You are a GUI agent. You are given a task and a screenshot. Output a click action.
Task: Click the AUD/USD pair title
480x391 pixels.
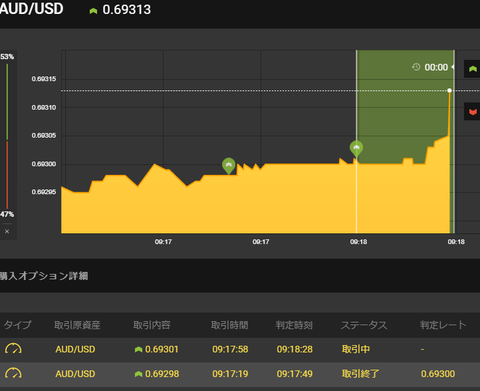pyautogui.click(x=31, y=9)
